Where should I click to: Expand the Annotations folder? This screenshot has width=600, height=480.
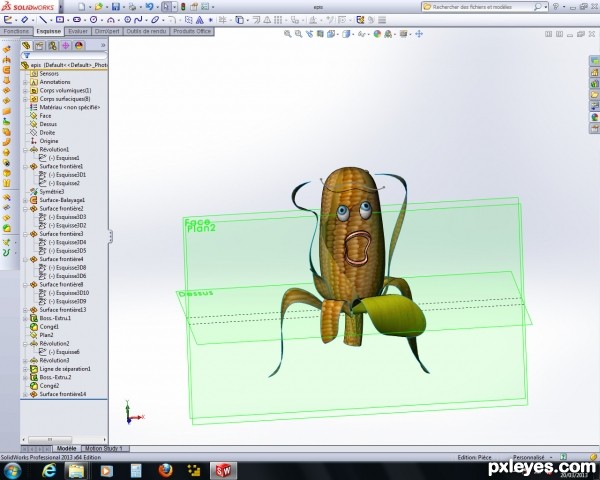tap(25, 82)
